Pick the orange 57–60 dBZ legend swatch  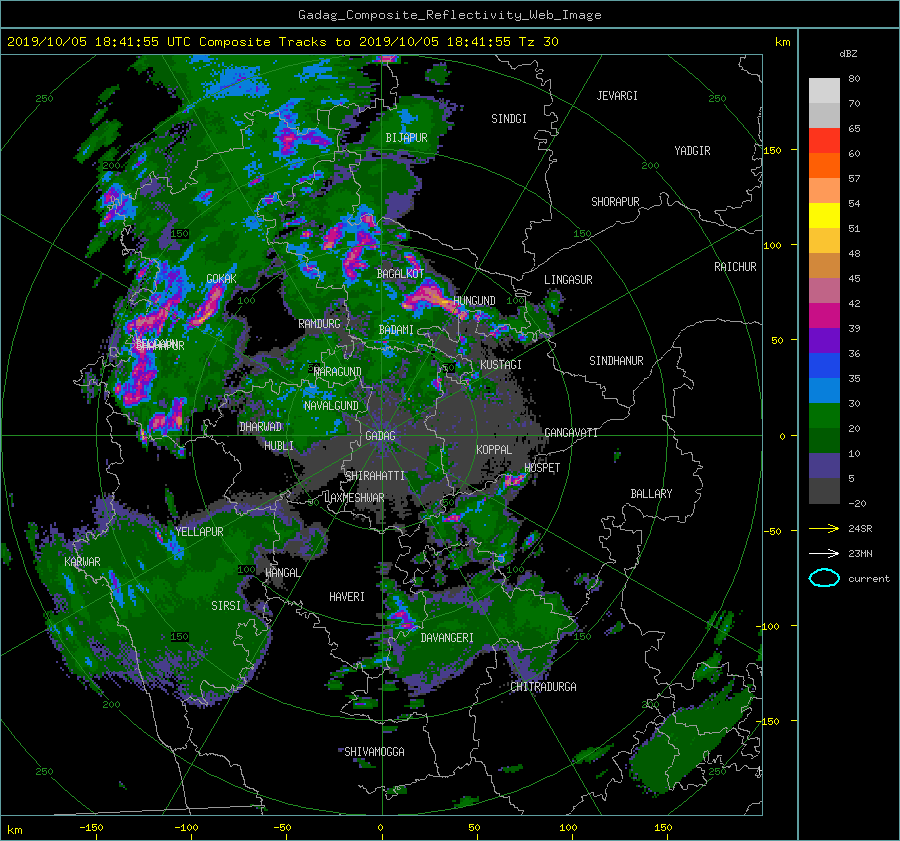tap(824, 165)
